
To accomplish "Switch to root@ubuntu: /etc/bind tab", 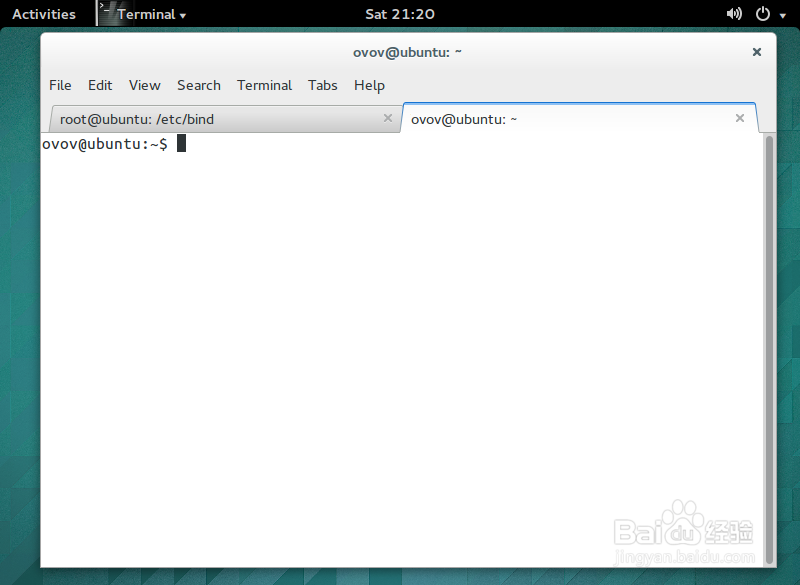I will [x=224, y=119].
